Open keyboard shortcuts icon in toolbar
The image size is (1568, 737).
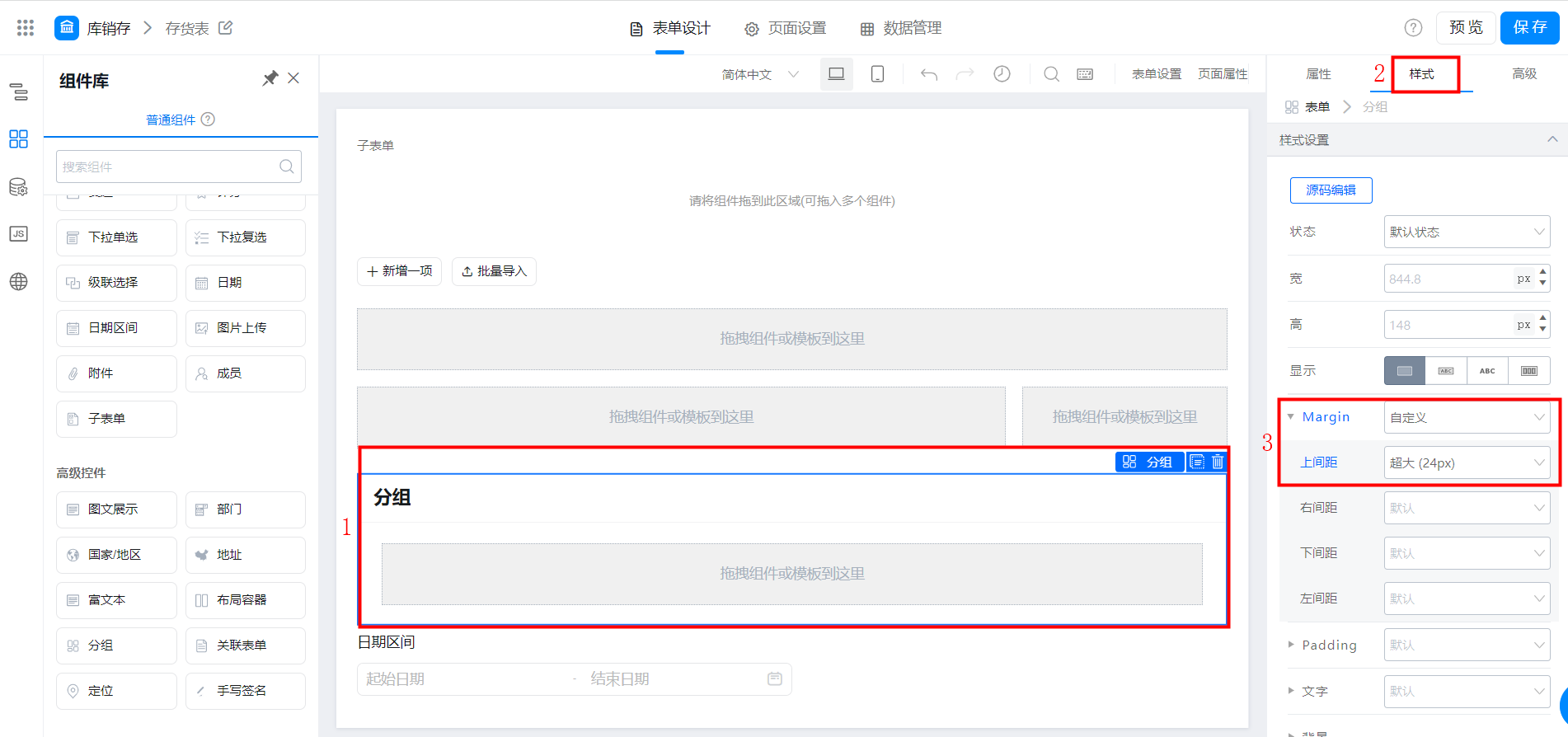pos(1085,74)
